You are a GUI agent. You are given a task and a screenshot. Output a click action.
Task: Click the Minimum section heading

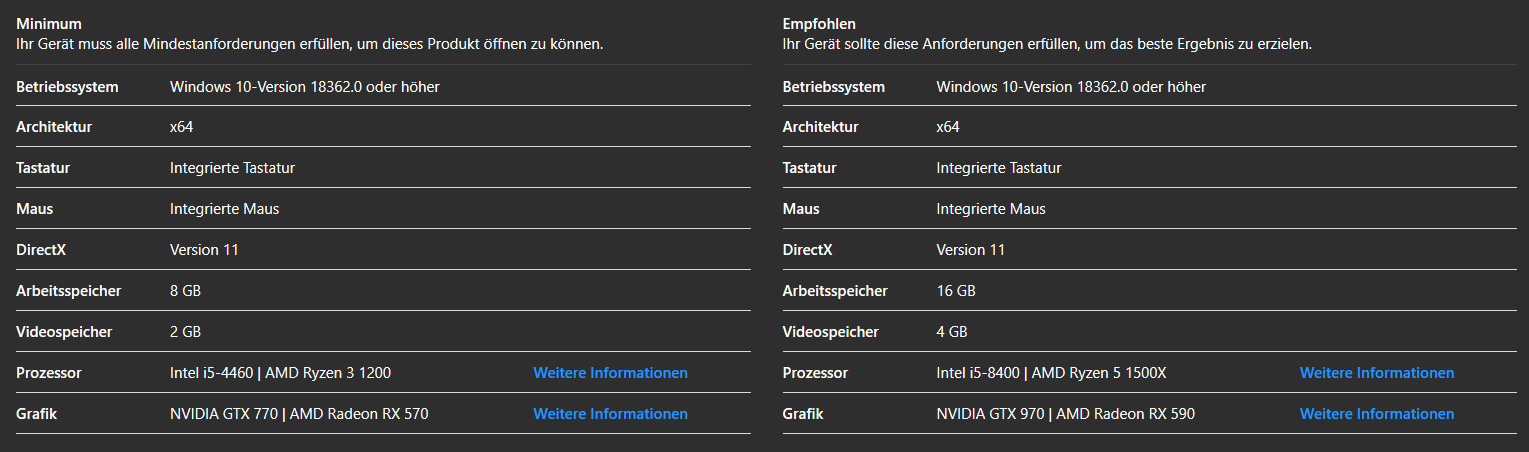49,24
